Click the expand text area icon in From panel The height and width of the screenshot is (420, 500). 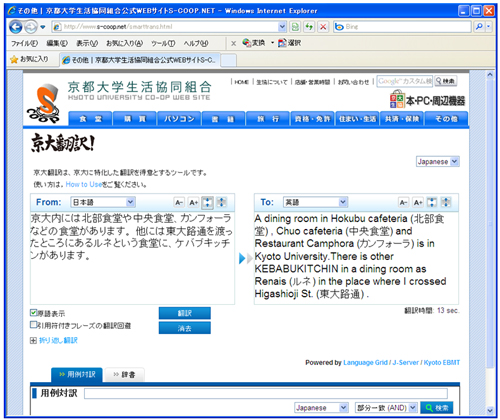coord(222,202)
